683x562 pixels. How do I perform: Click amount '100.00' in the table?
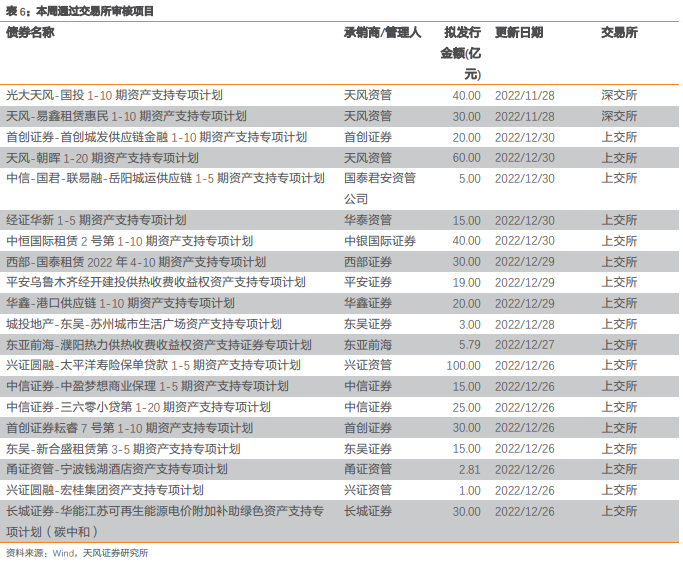(x=463, y=366)
